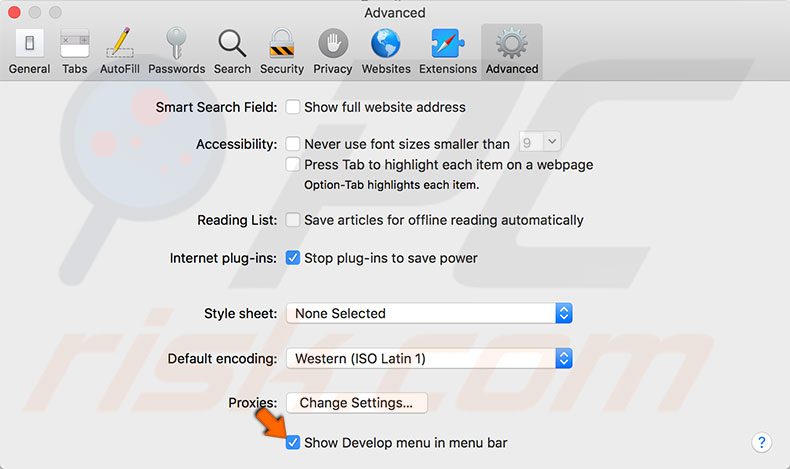
Task: Click the Proxies Change Settings button
Action: coord(357,403)
